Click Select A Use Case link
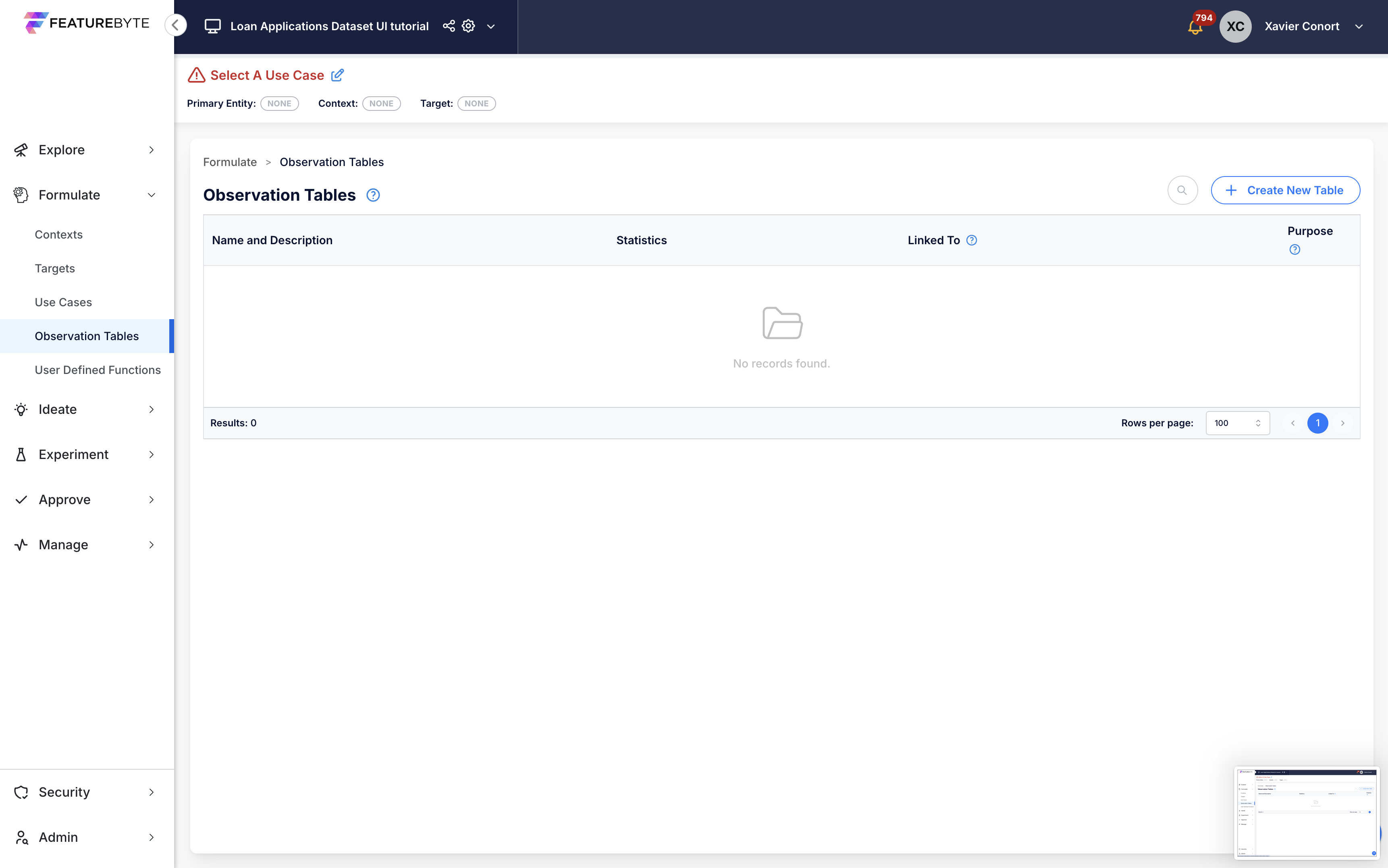 tap(267, 75)
